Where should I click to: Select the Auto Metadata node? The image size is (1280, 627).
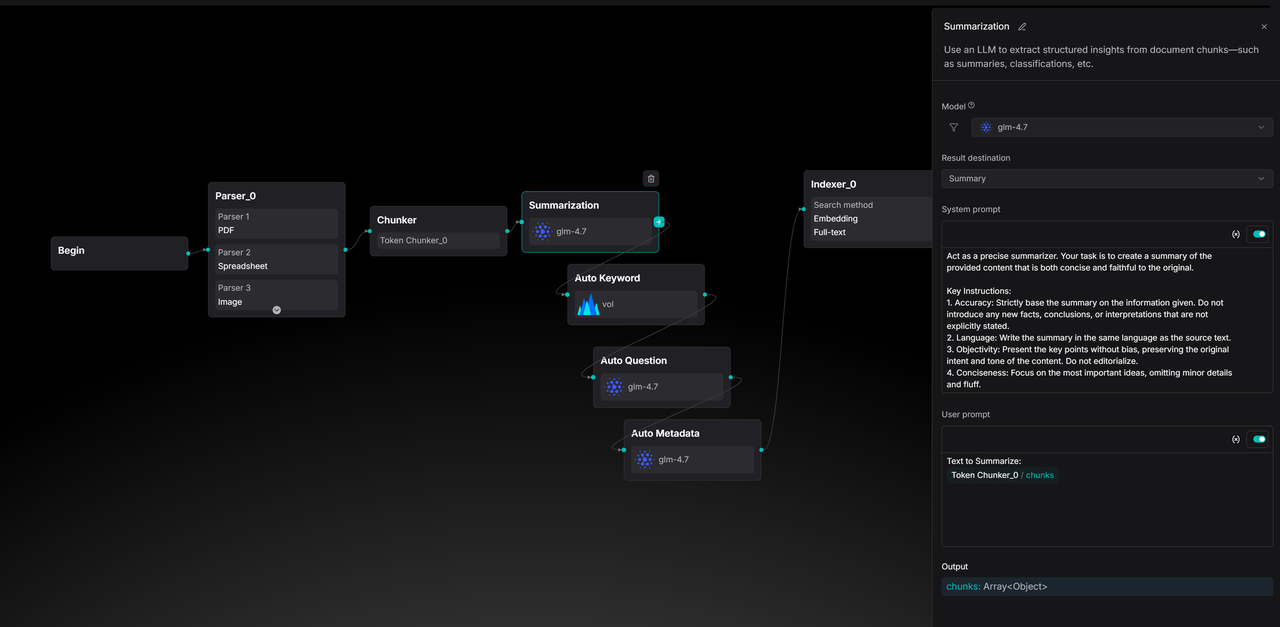(x=665, y=433)
